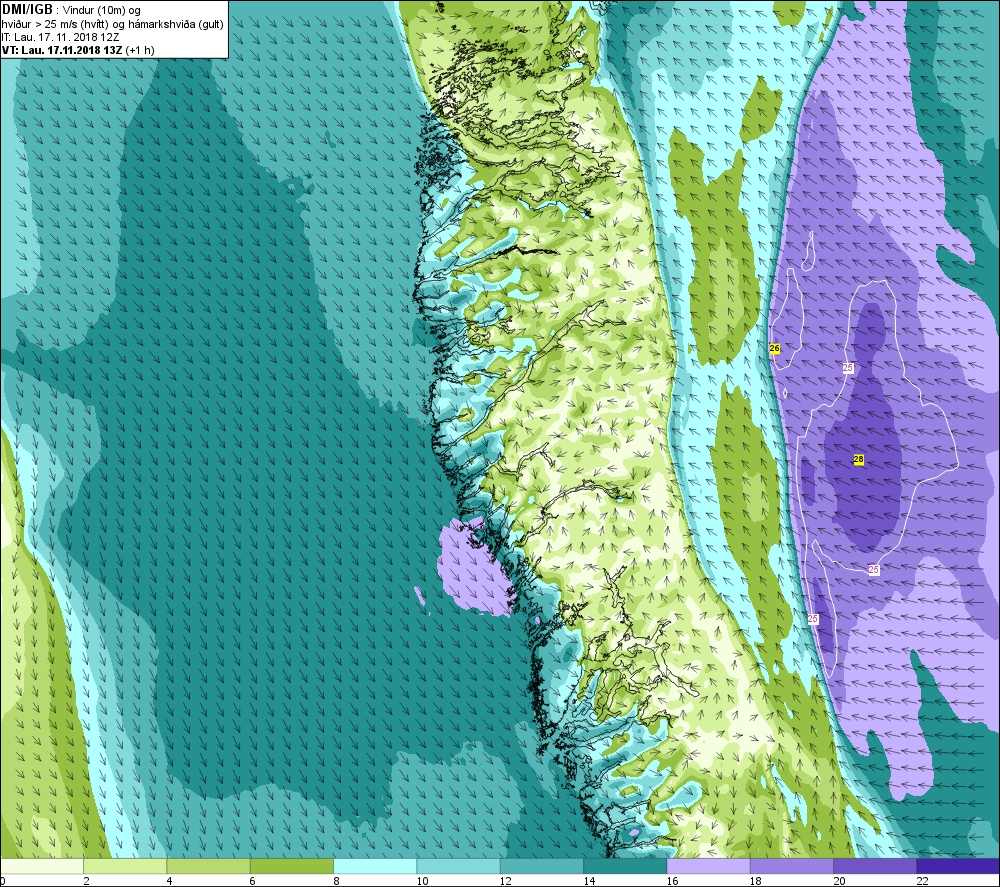Image resolution: width=1000 pixels, height=887 pixels.
Task: Click the "hviður > 25 m/s (hvítt)" legend text
Action: point(56,24)
